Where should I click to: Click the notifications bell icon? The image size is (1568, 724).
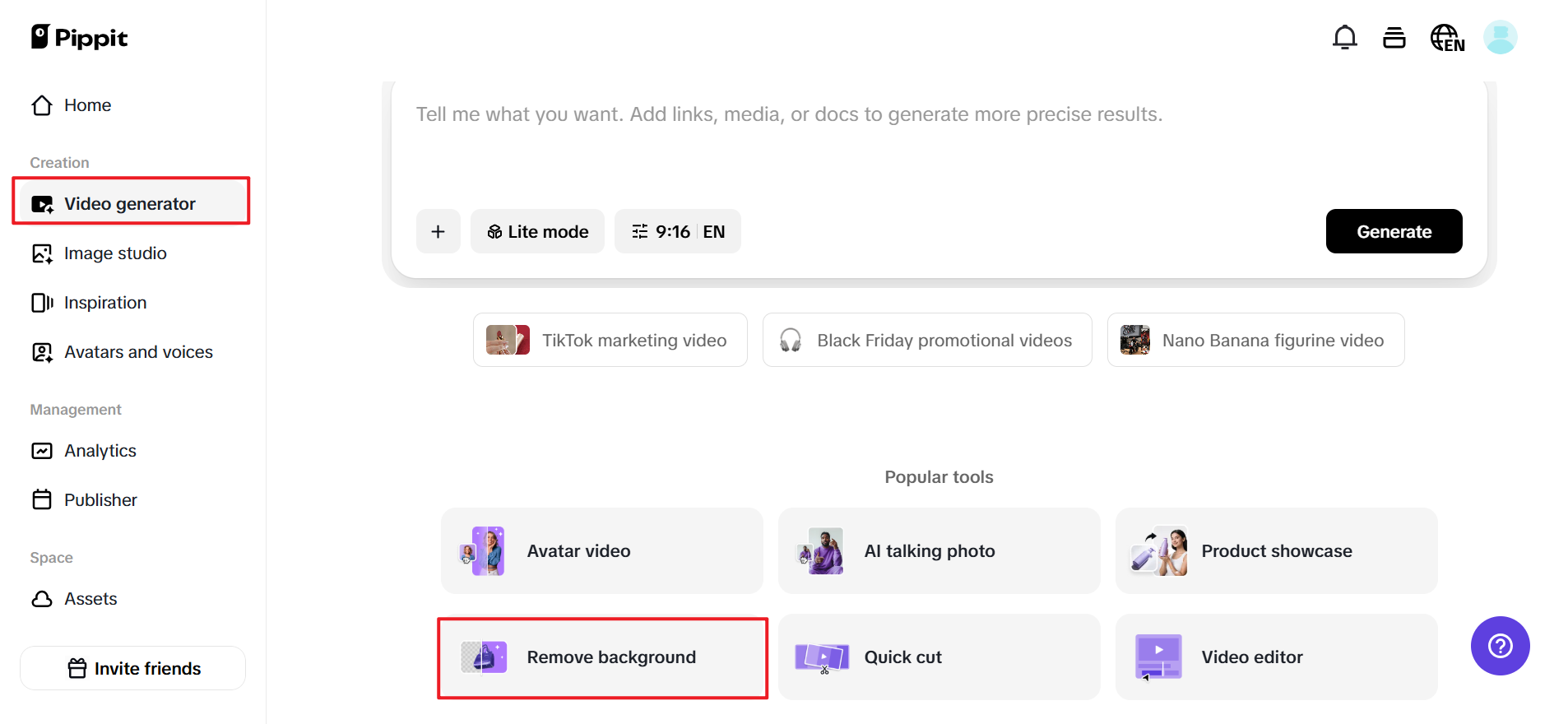click(1344, 38)
